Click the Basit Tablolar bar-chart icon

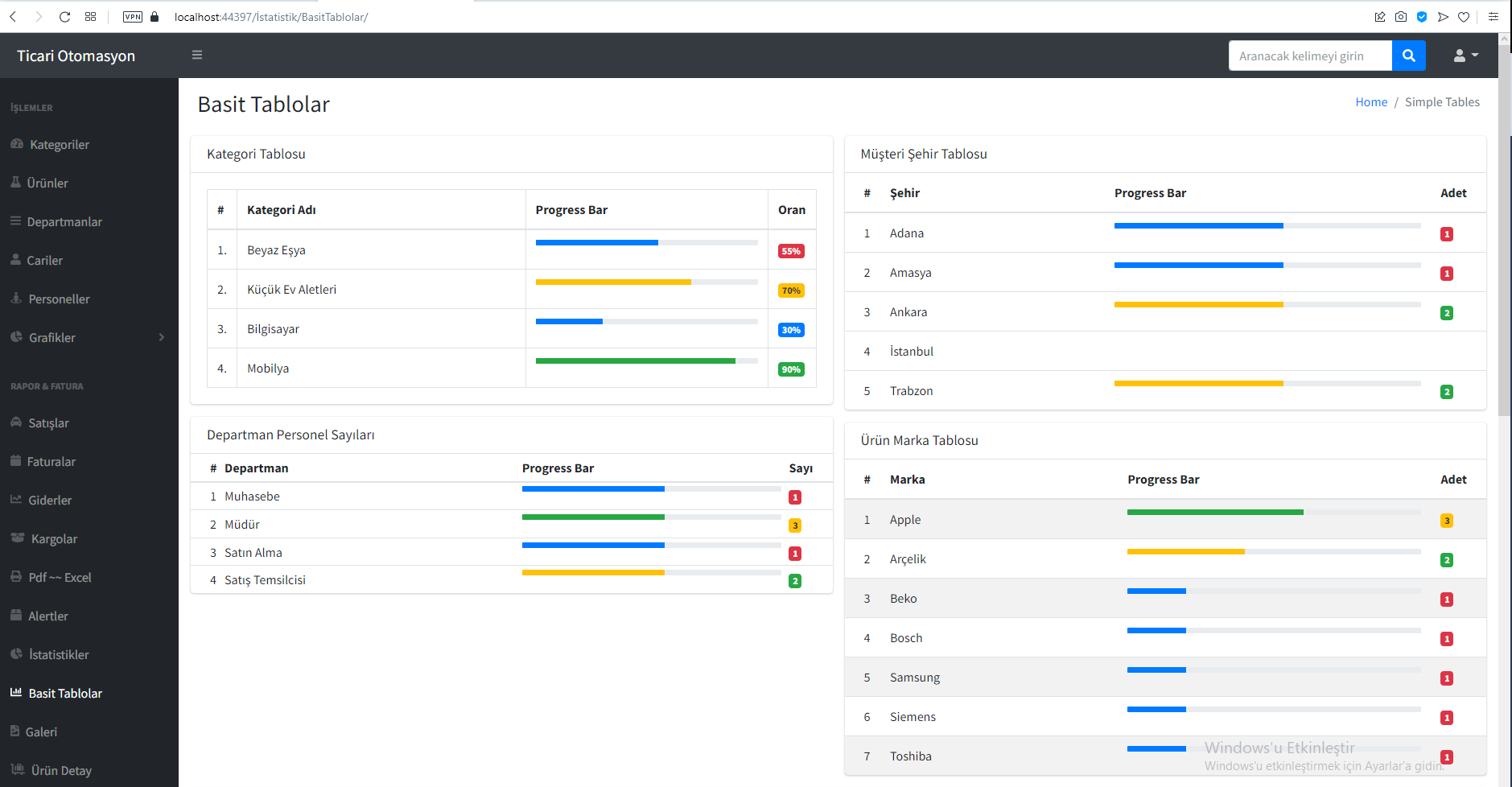point(16,693)
